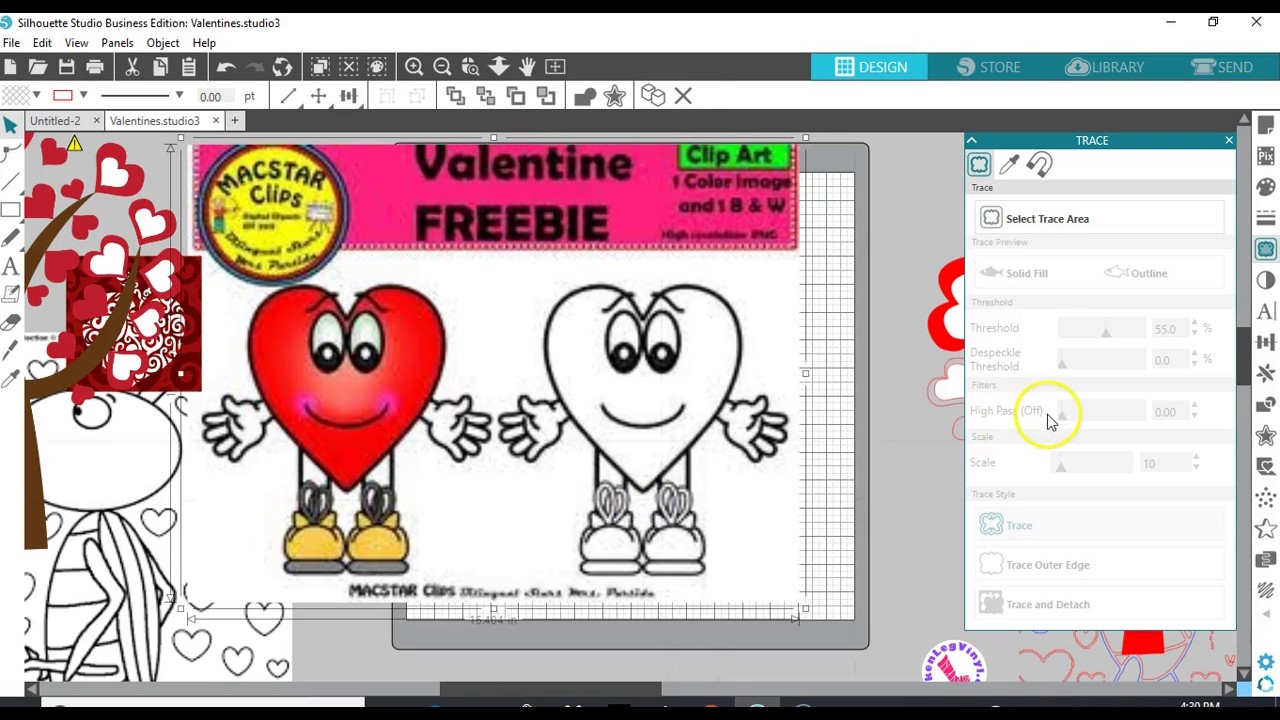Screen dimensions: 1280x720
Task: Select the Rectangle drawing tool
Action: 10,210
